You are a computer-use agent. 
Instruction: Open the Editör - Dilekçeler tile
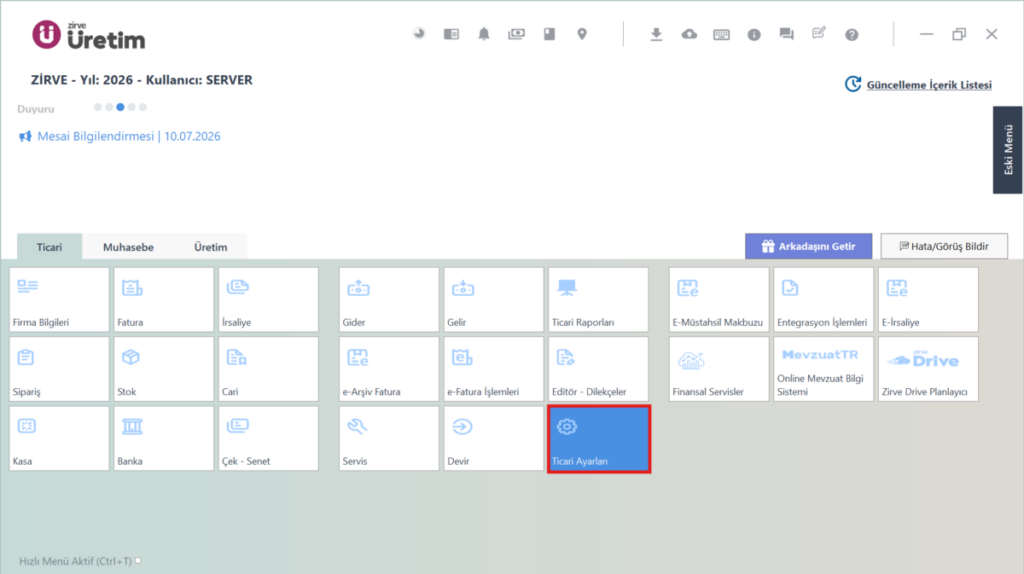click(x=598, y=369)
